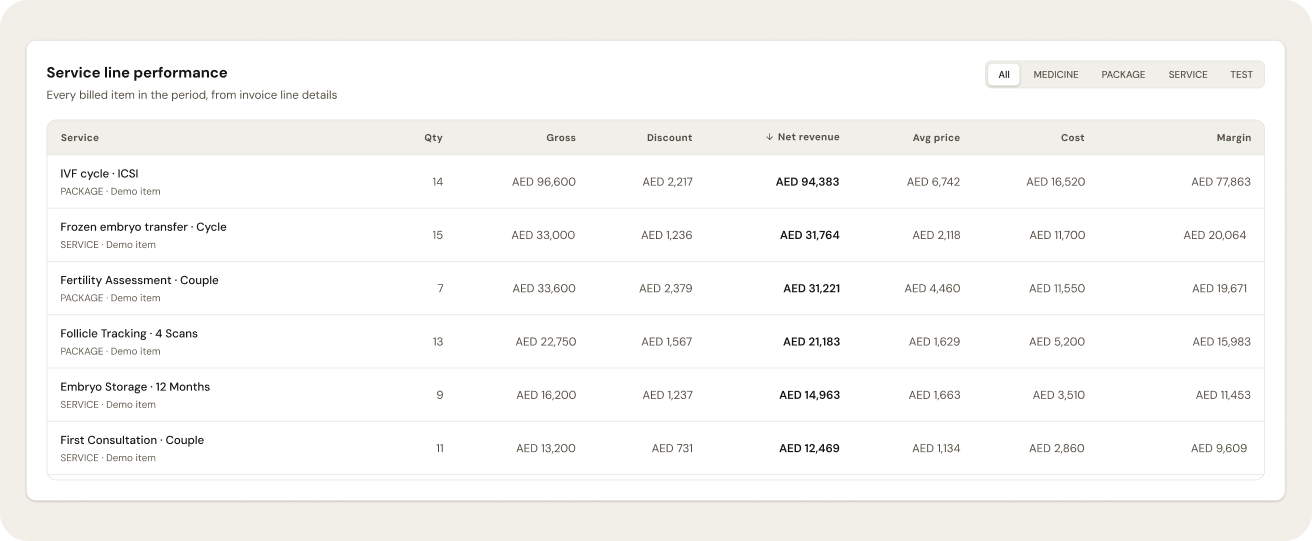Click avg price AED 4,460
The width and height of the screenshot is (1312, 541).
click(932, 288)
